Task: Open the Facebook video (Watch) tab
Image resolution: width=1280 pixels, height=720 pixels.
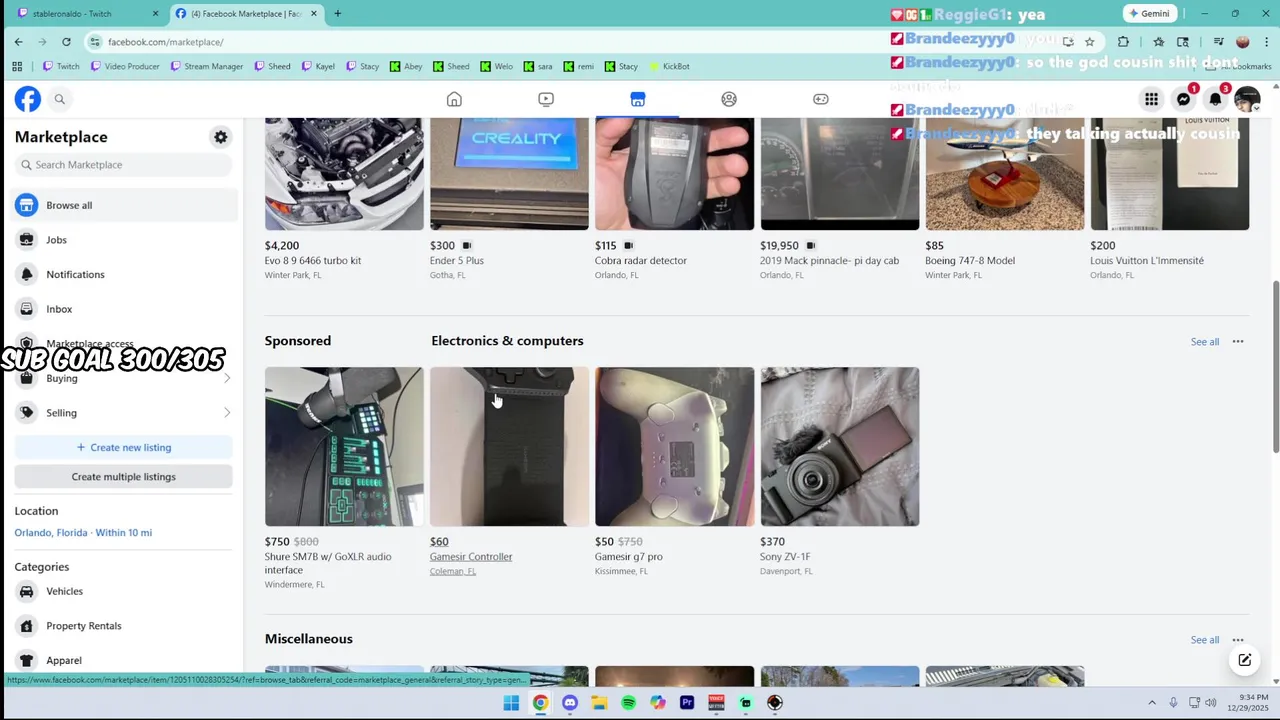Action: (546, 99)
